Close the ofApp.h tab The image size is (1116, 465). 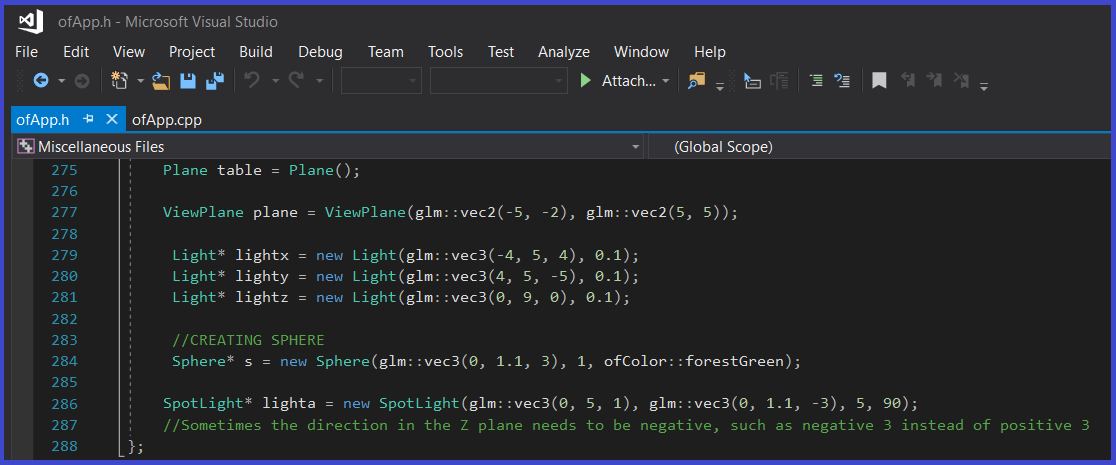pyautogui.click(x=112, y=119)
